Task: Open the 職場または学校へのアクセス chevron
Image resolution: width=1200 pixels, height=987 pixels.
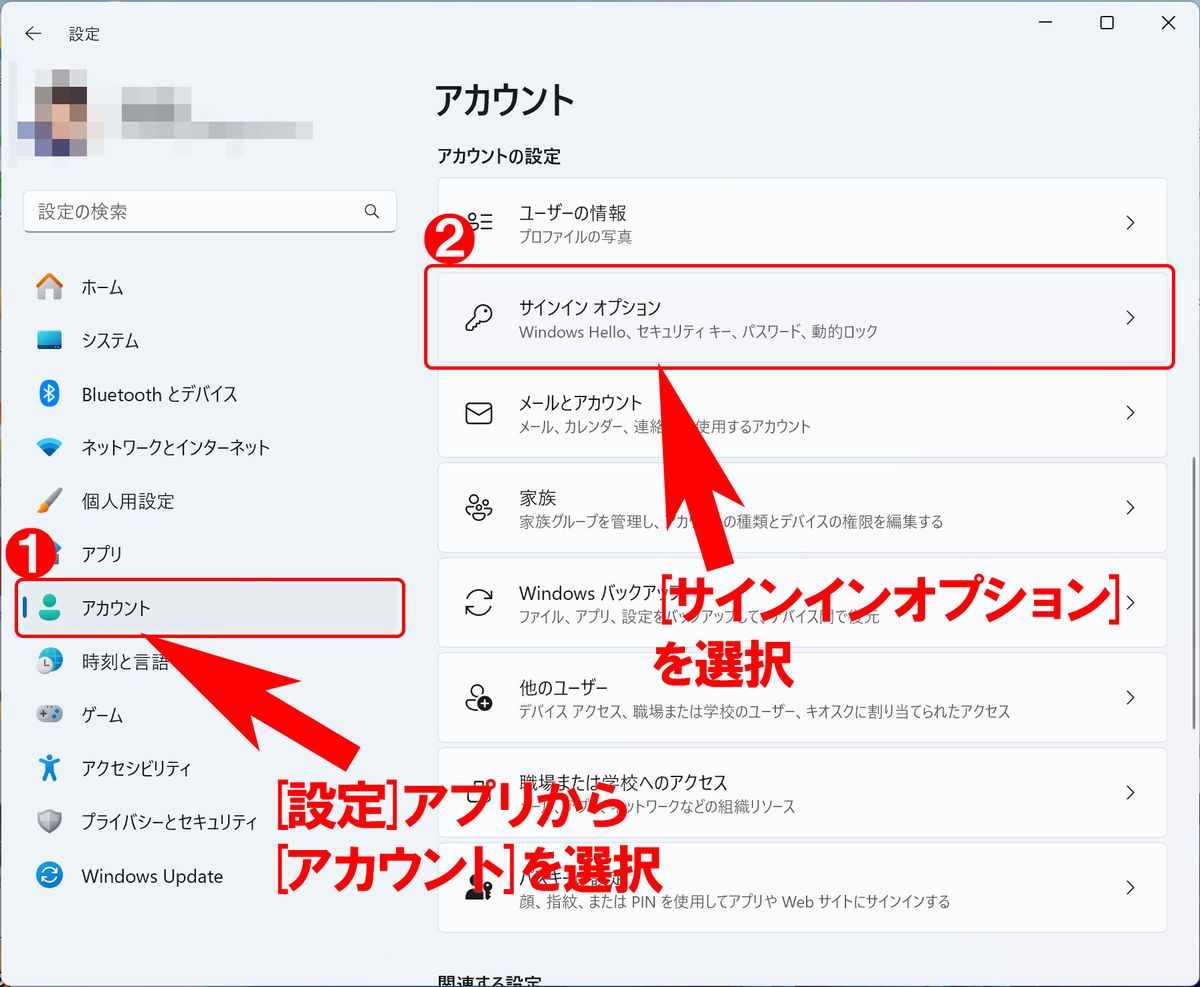Action: 1130,793
